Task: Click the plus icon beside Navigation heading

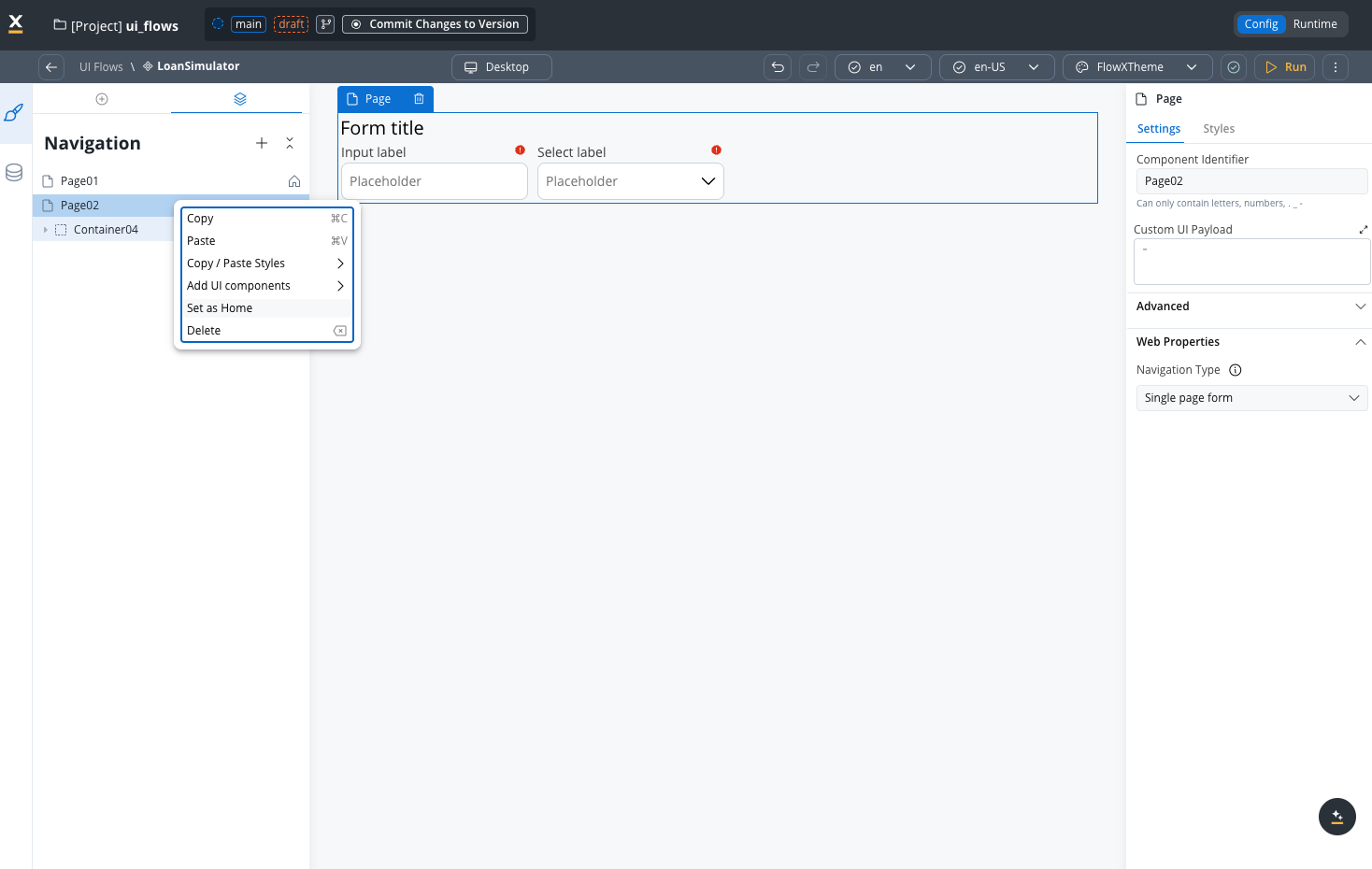Action: (262, 143)
